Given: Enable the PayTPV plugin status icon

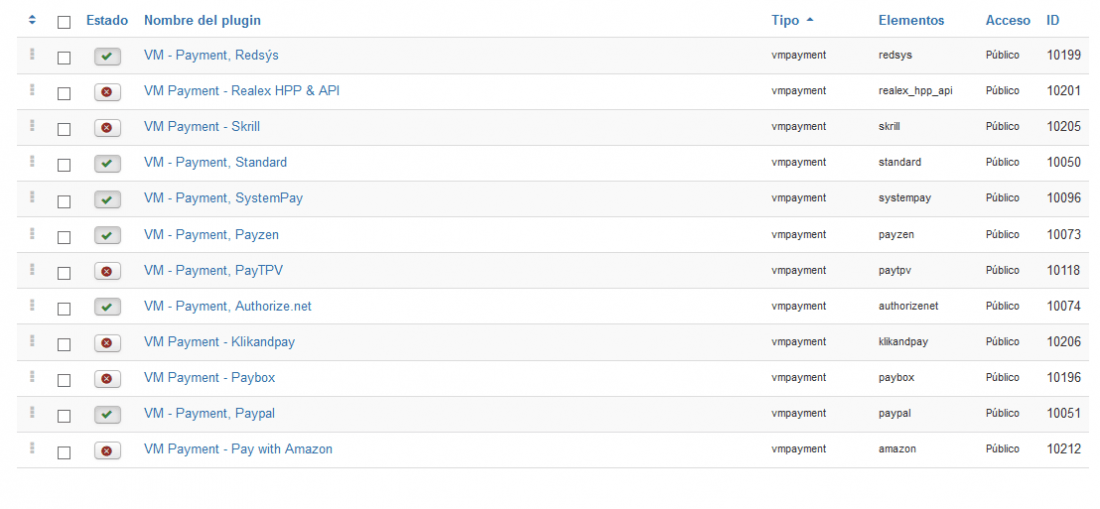Looking at the screenshot, I should [x=107, y=271].
